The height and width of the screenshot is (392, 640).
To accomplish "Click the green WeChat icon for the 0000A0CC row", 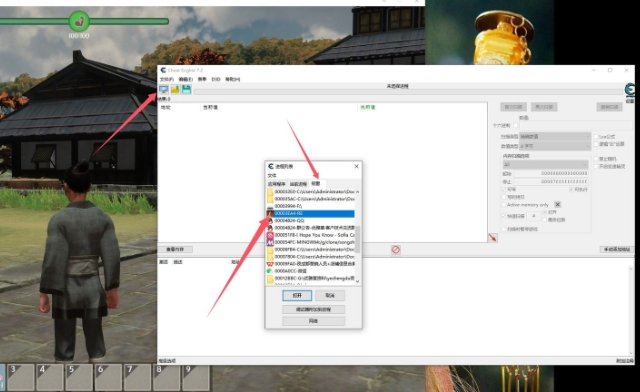I will pyautogui.click(x=270, y=271).
